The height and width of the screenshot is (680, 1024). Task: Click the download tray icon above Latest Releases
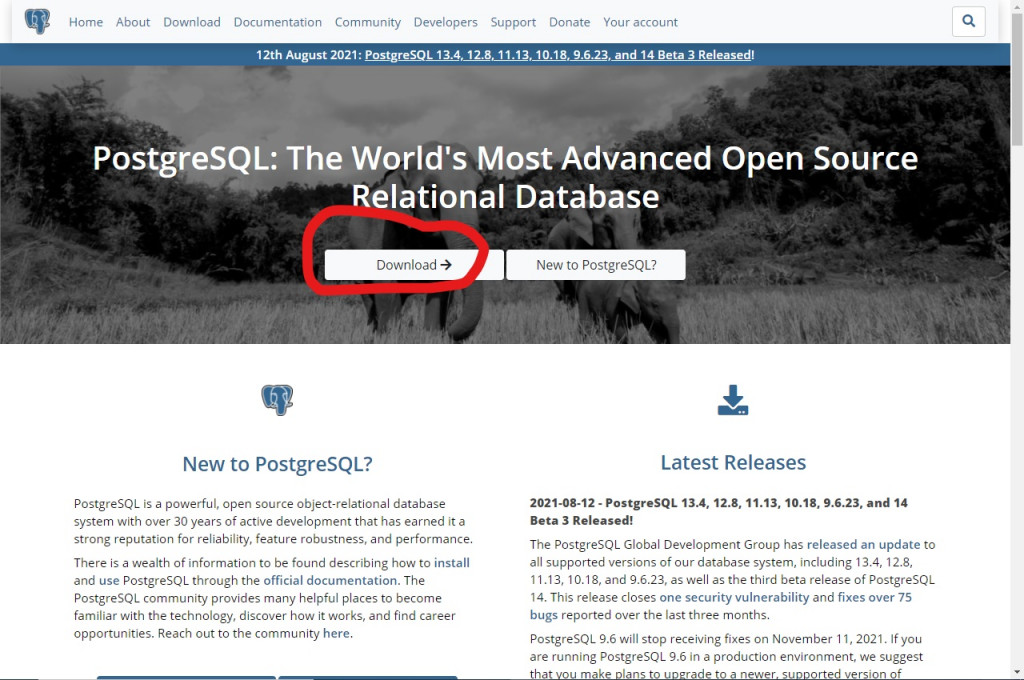pos(733,400)
